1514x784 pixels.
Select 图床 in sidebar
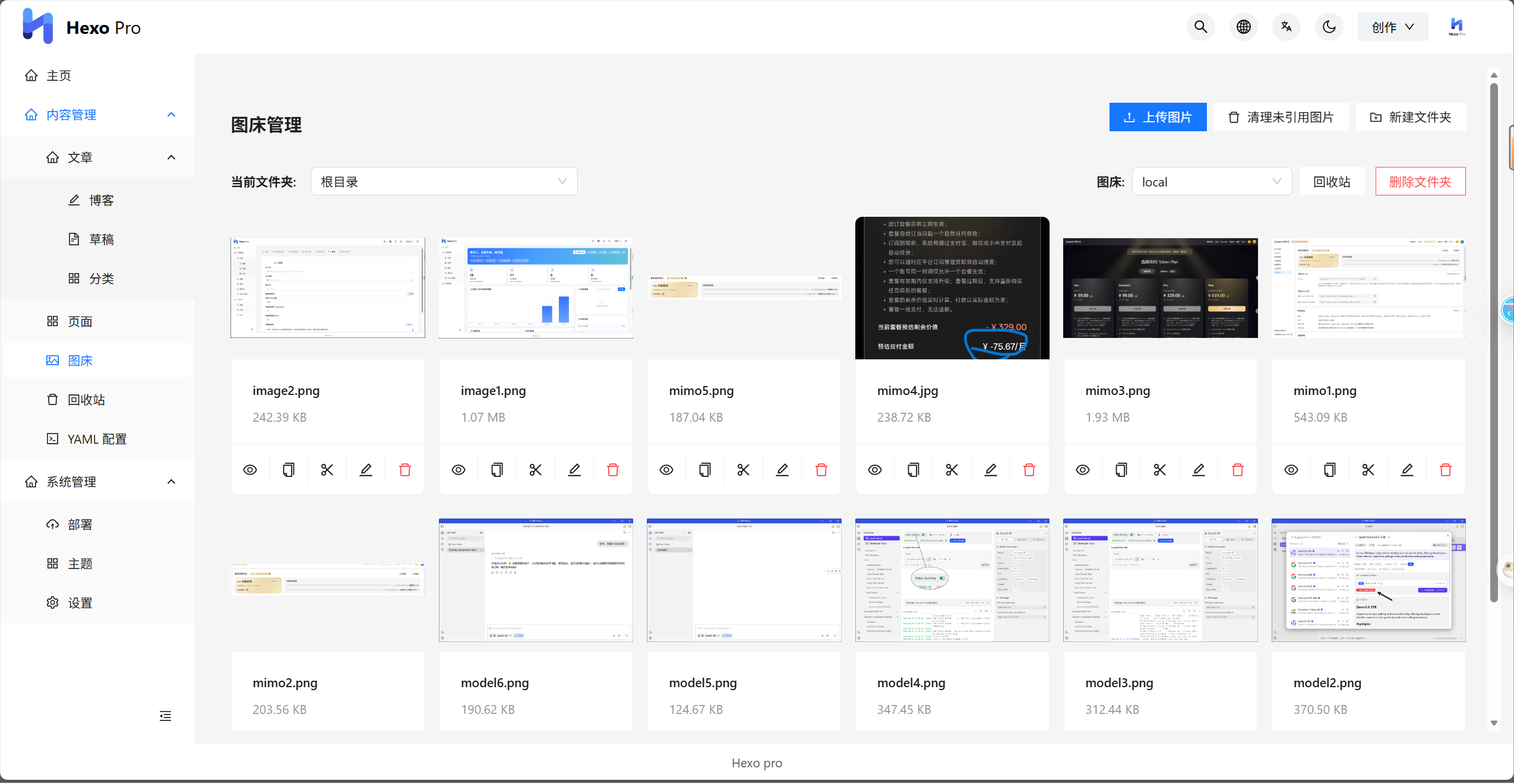97,361
